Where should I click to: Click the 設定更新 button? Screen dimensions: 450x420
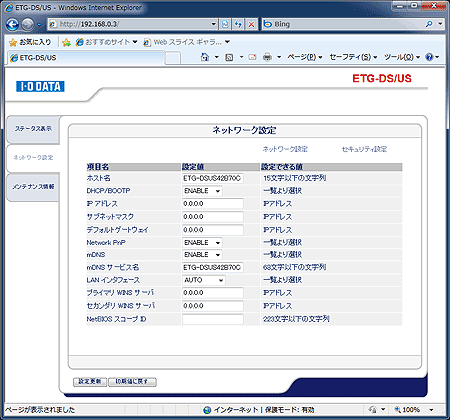(90, 382)
